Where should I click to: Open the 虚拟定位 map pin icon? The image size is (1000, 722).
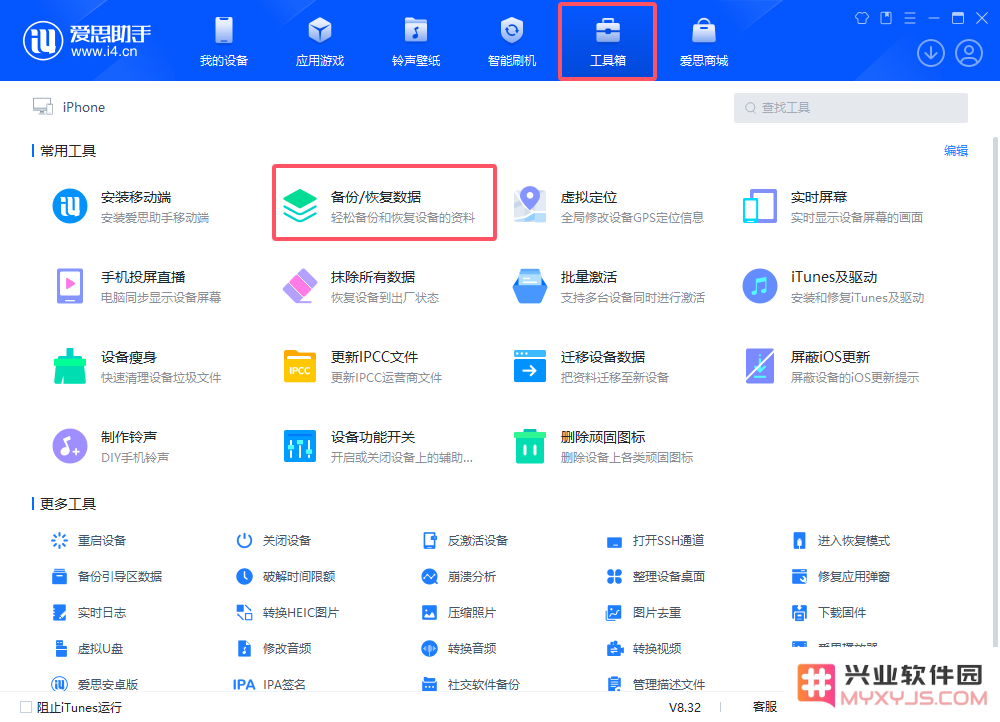coord(529,205)
